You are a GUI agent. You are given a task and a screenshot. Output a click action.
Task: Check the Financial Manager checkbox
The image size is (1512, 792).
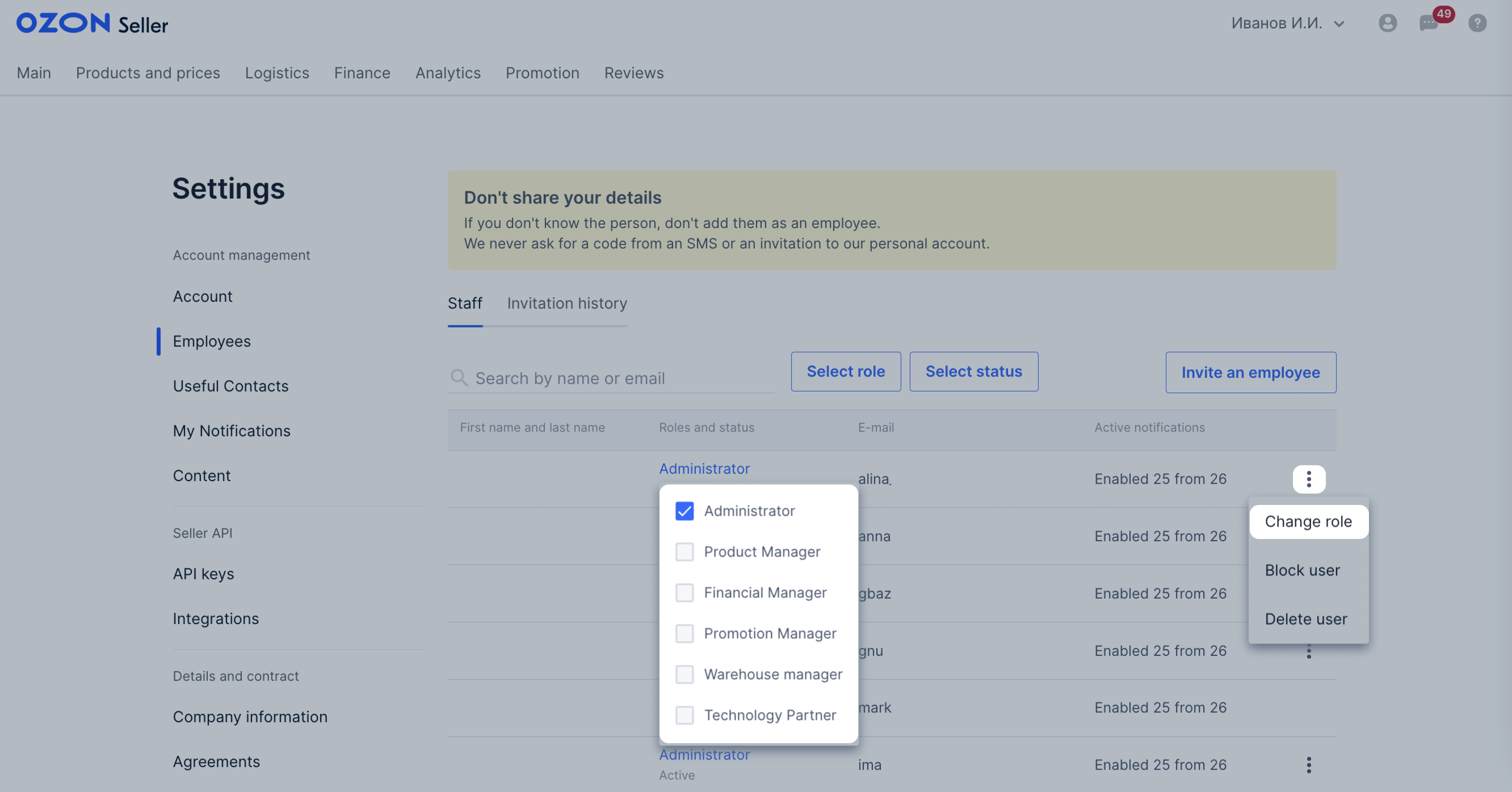(x=684, y=593)
